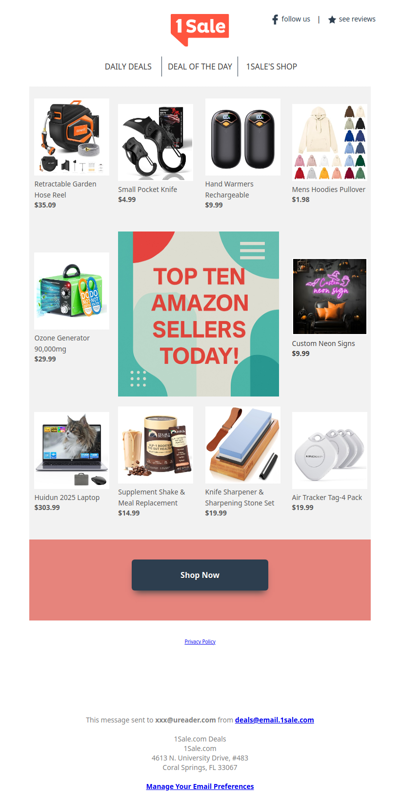Select Deal of the Day menu item
Screen dimensions: 400x805
point(200,67)
